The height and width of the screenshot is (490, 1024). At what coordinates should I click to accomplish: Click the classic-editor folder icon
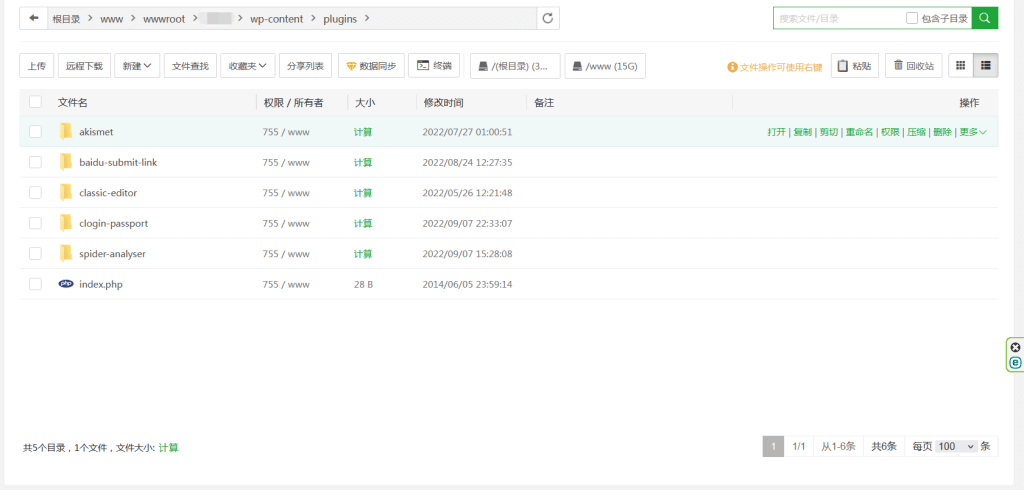tap(65, 193)
